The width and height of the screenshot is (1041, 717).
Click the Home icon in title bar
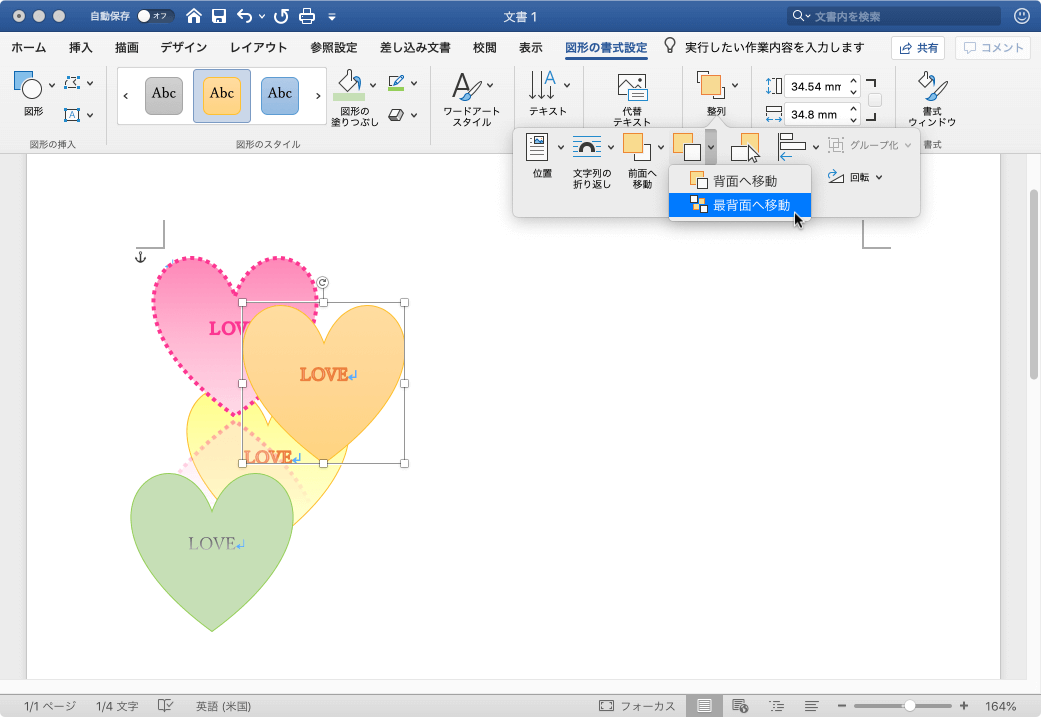(x=194, y=16)
